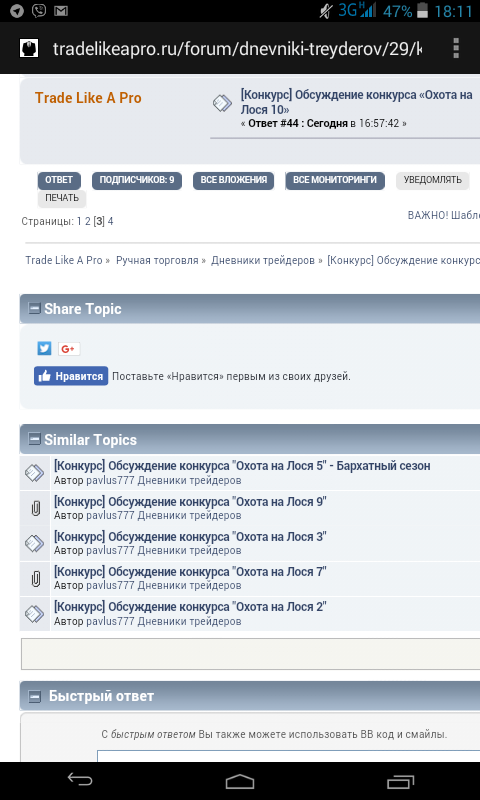Click the paperclip icon for "Охота на Лося 9" row
Screen dimensions: 480x800
click(35, 508)
